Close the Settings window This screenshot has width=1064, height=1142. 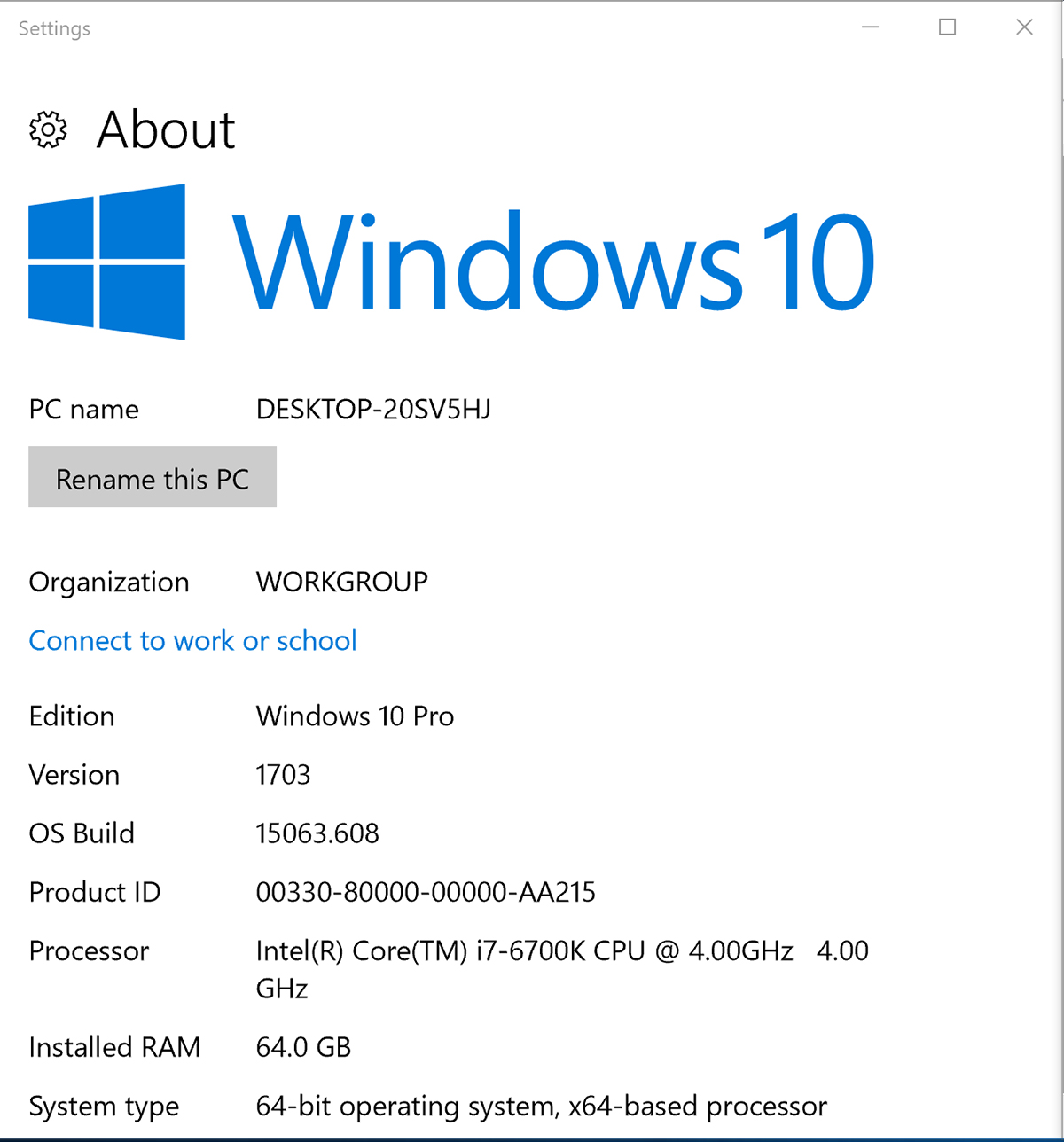pyautogui.click(x=1024, y=27)
